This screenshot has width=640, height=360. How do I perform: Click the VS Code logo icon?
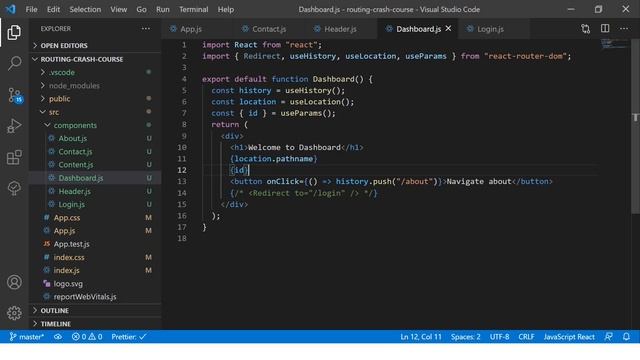point(11,9)
